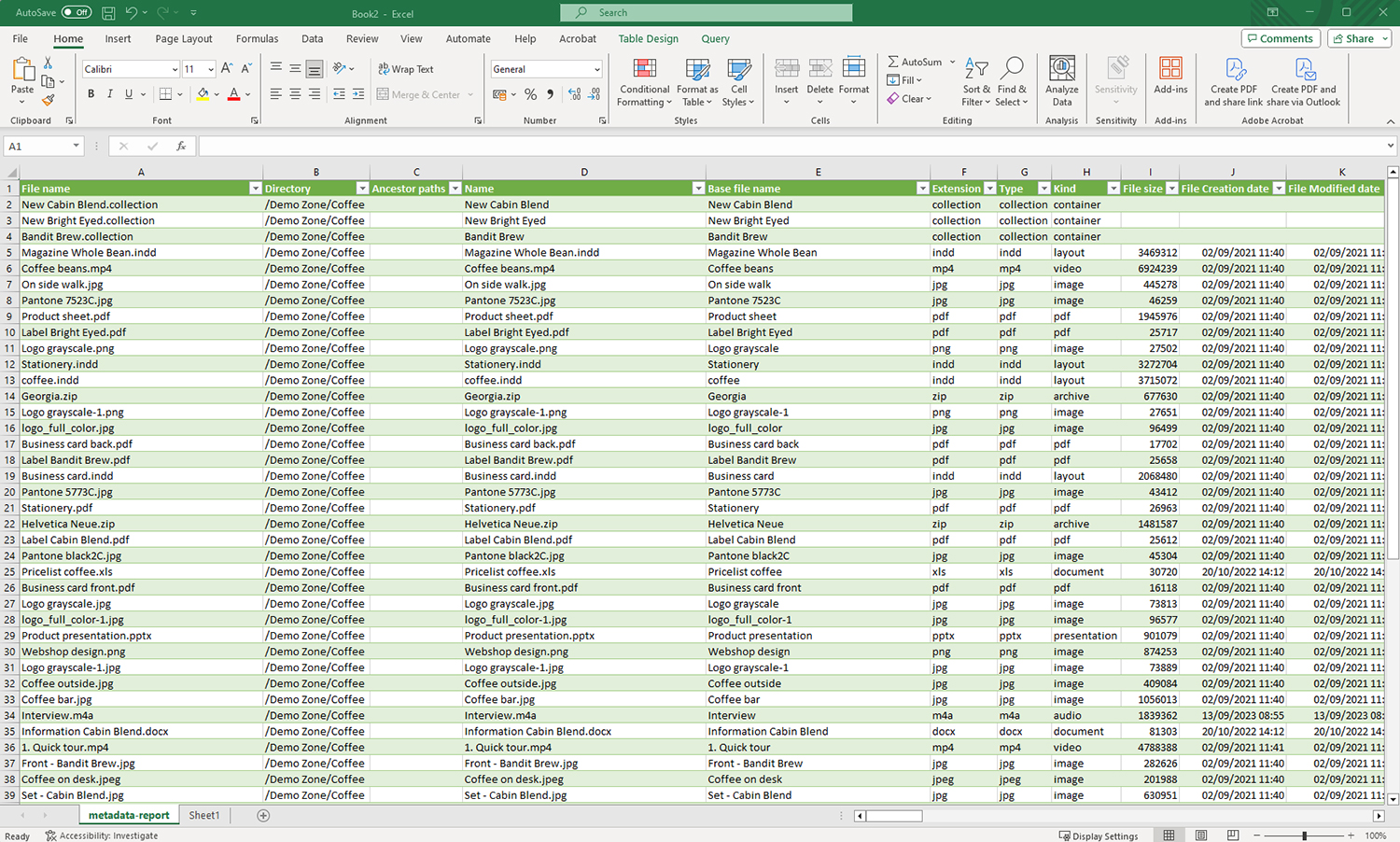Open the Calibri font name dropdown
This screenshot has height=842, width=1400.
(175, 69)
